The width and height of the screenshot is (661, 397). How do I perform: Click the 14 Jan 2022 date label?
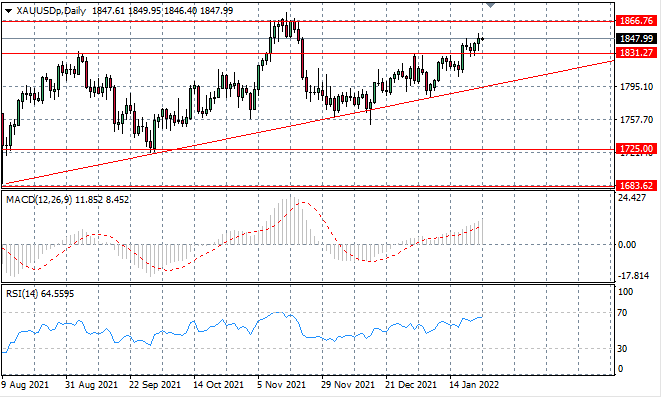click(x=474, y=385)
